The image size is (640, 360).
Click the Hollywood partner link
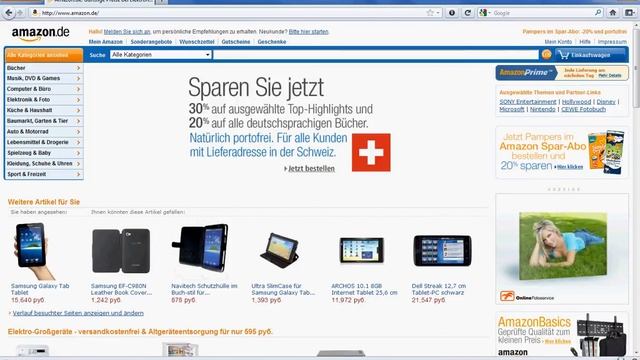coord(576,102)
